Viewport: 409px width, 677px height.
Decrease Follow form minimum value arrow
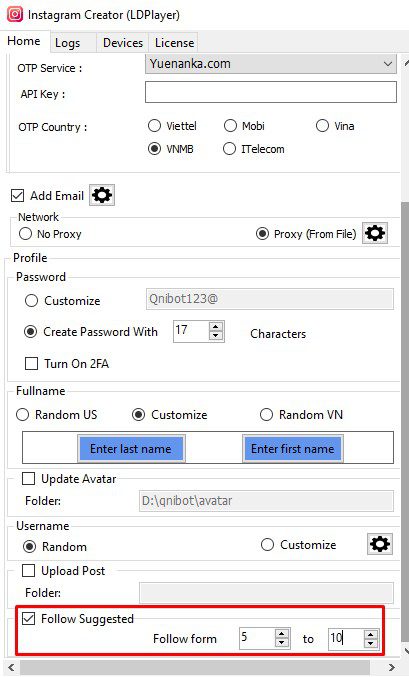tap(282, 643)
